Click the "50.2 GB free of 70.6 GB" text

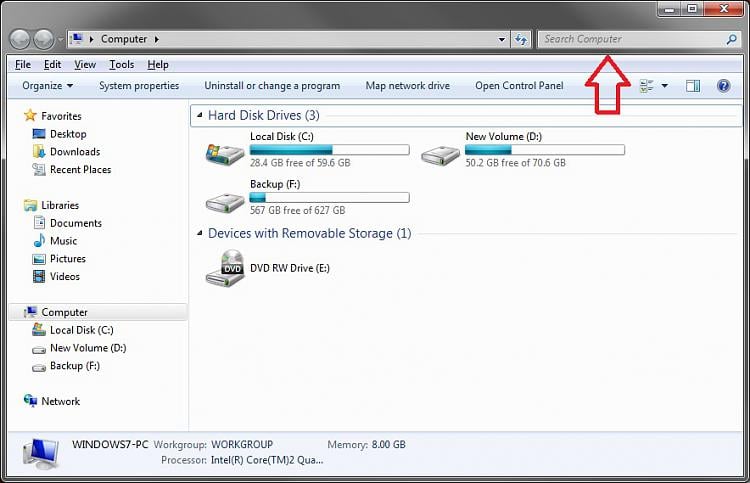tap(515, 163)
